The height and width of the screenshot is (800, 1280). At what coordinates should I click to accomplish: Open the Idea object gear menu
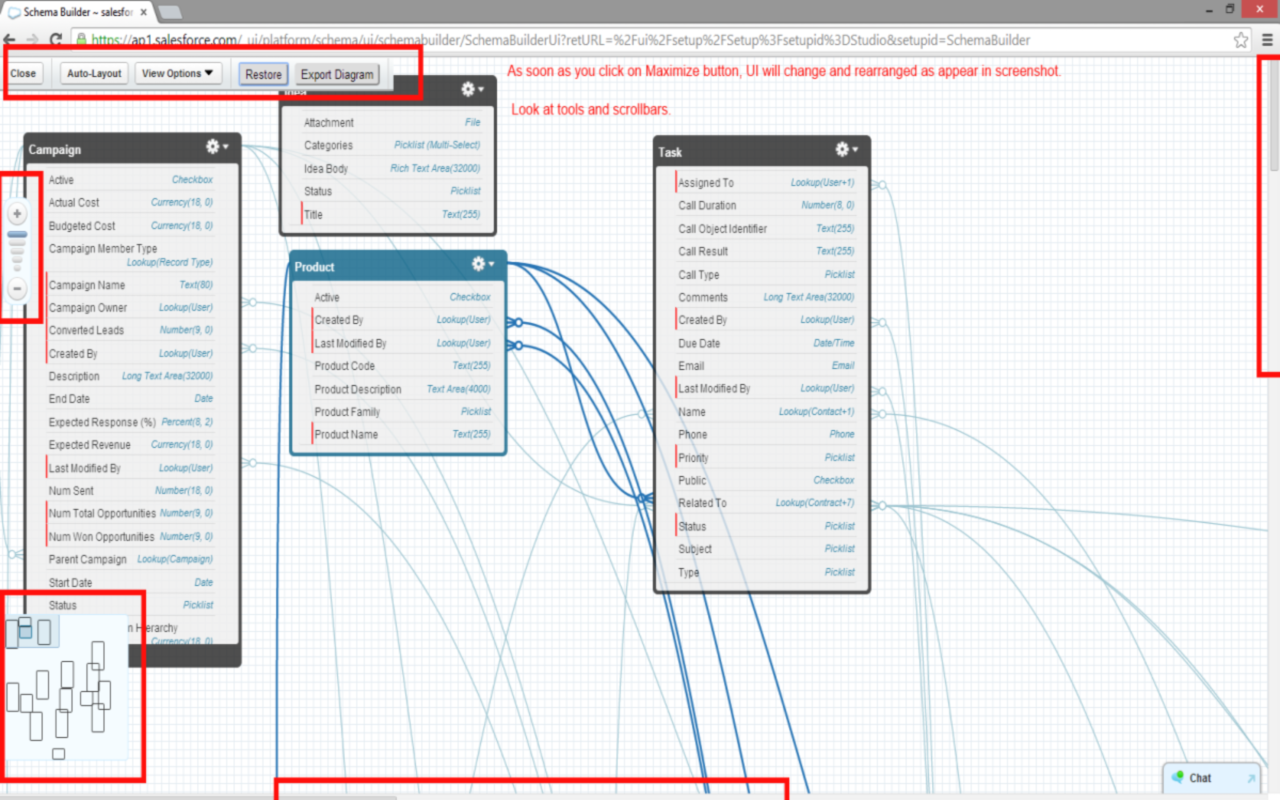[472, 89]
